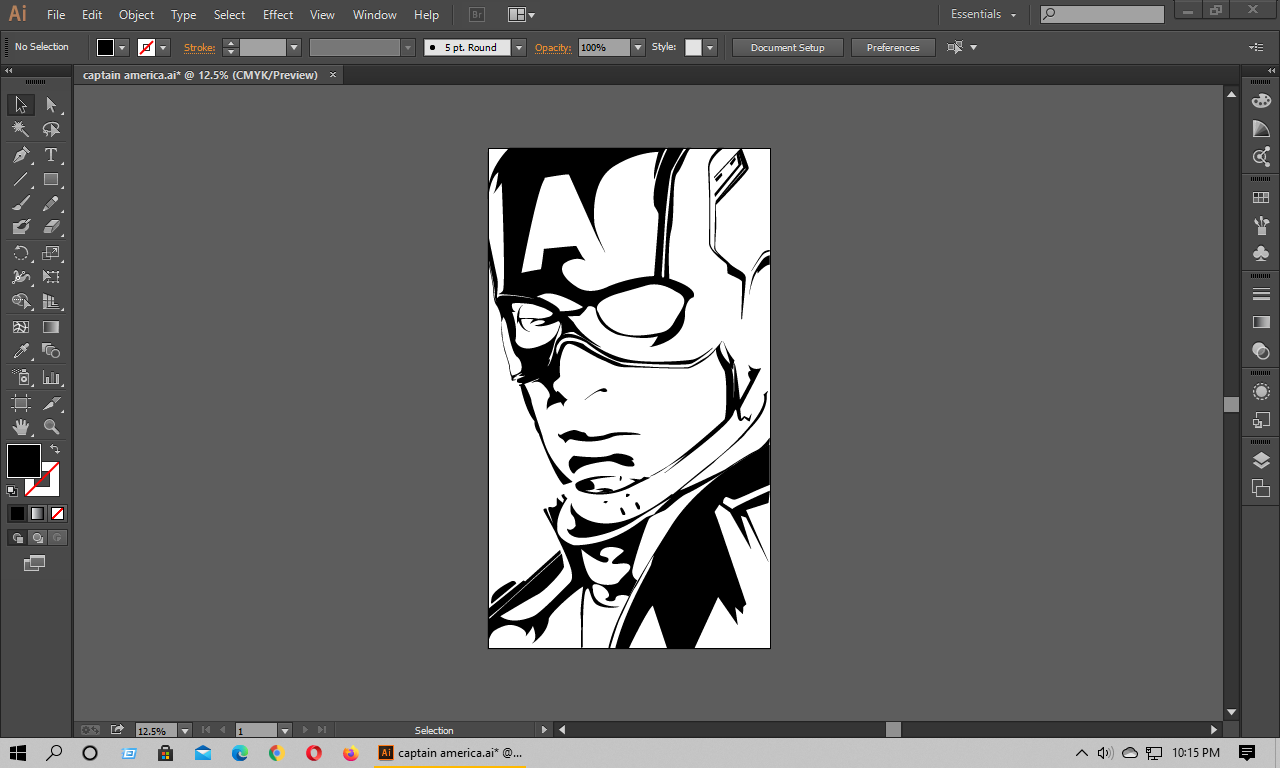
Task: Select the Rotate tool
Action: (21, 253)
